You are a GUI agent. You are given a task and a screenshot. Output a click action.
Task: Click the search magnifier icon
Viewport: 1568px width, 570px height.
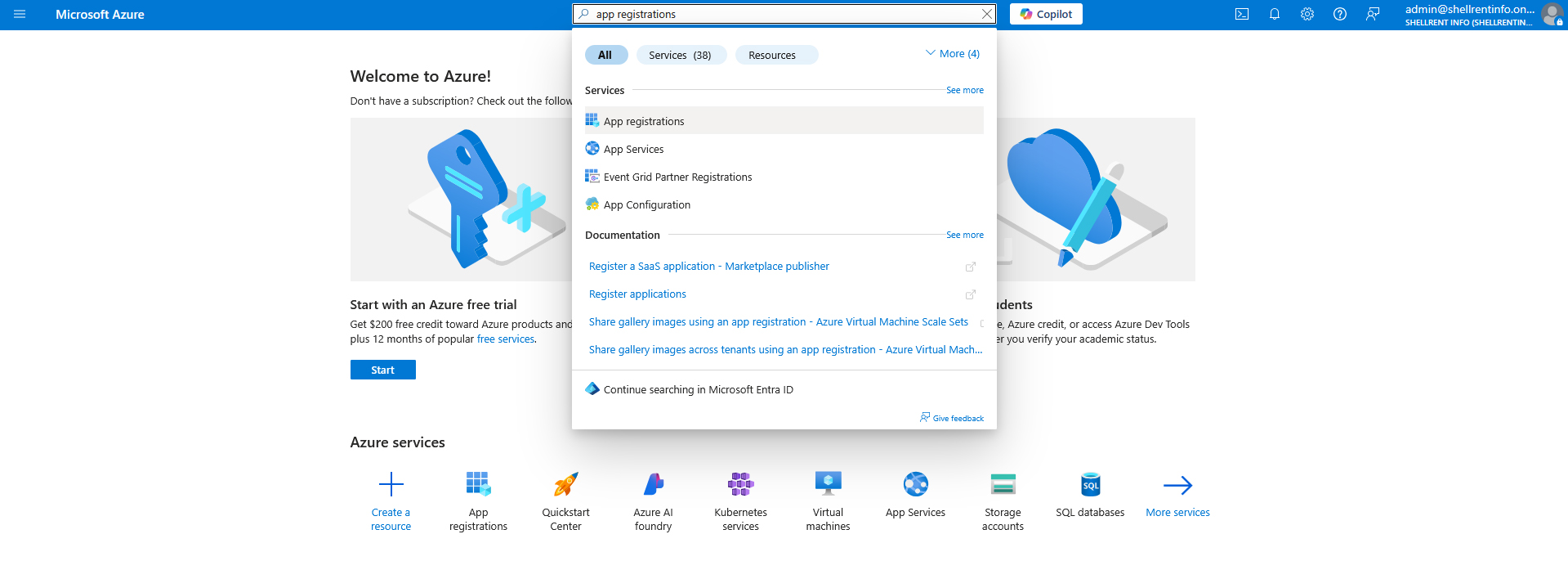(x=583, y=14)
